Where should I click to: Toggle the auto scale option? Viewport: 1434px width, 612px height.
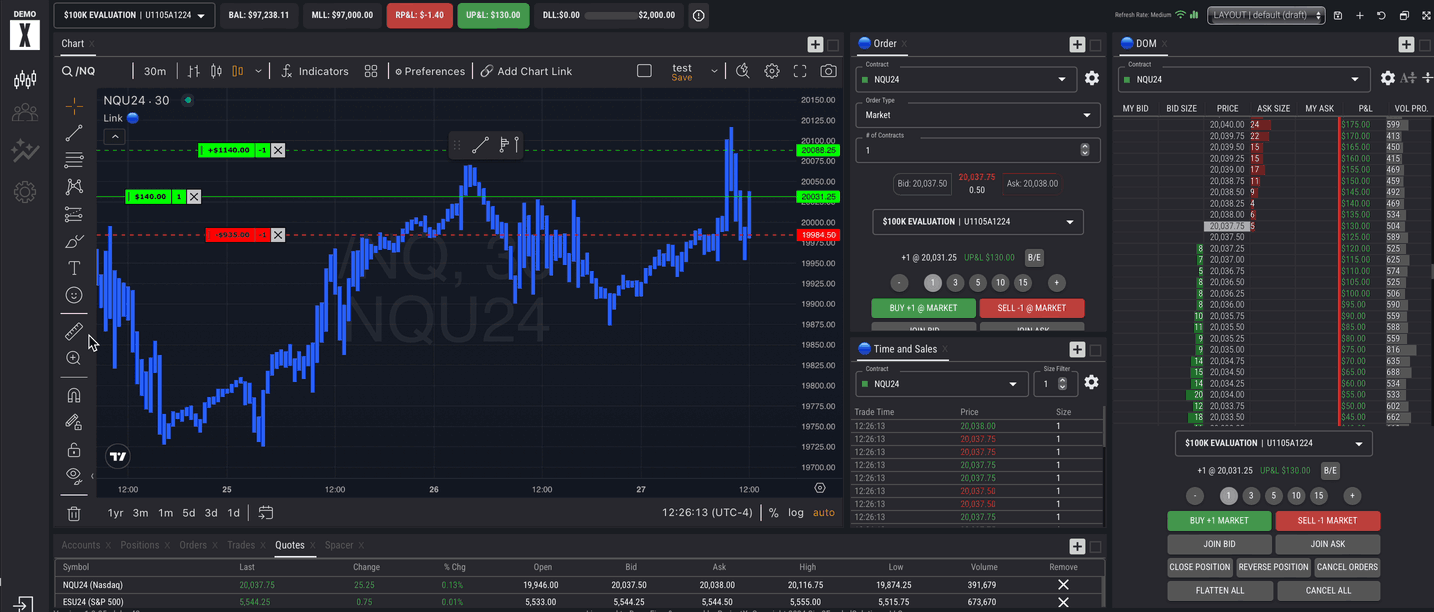[x=823, y=513]
